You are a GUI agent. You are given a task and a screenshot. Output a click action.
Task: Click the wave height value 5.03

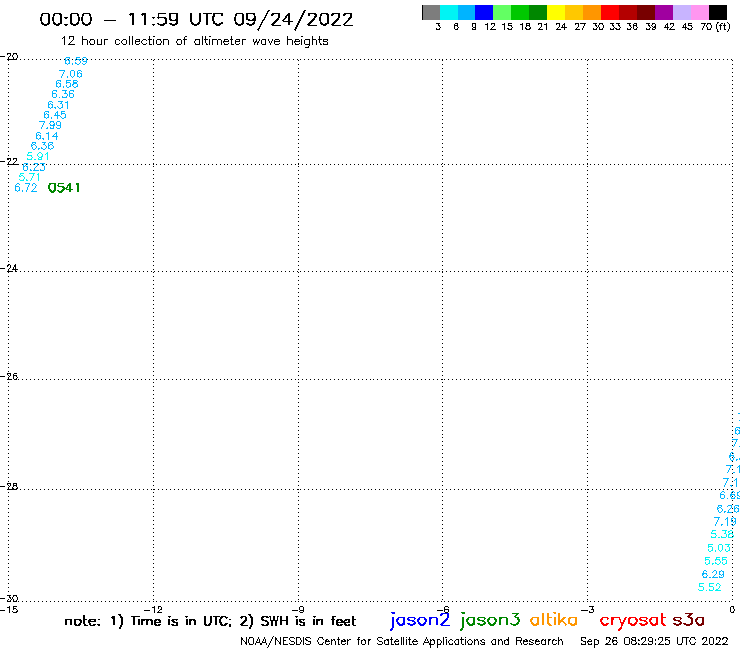(719, 548)
